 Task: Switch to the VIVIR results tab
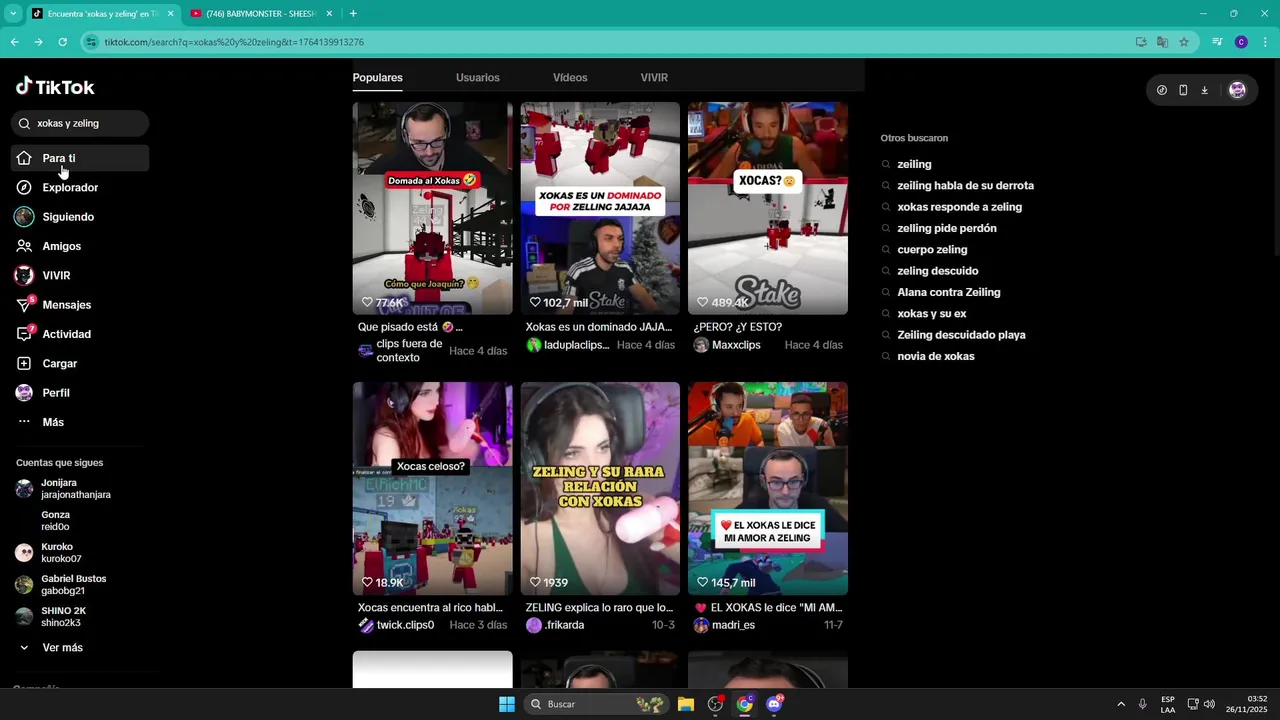(654, 77)
